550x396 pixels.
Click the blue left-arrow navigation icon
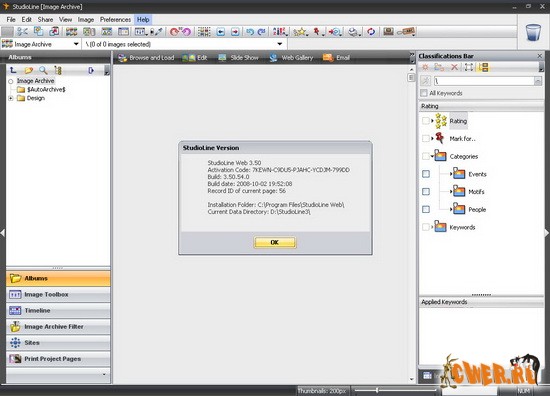(221, 32)
